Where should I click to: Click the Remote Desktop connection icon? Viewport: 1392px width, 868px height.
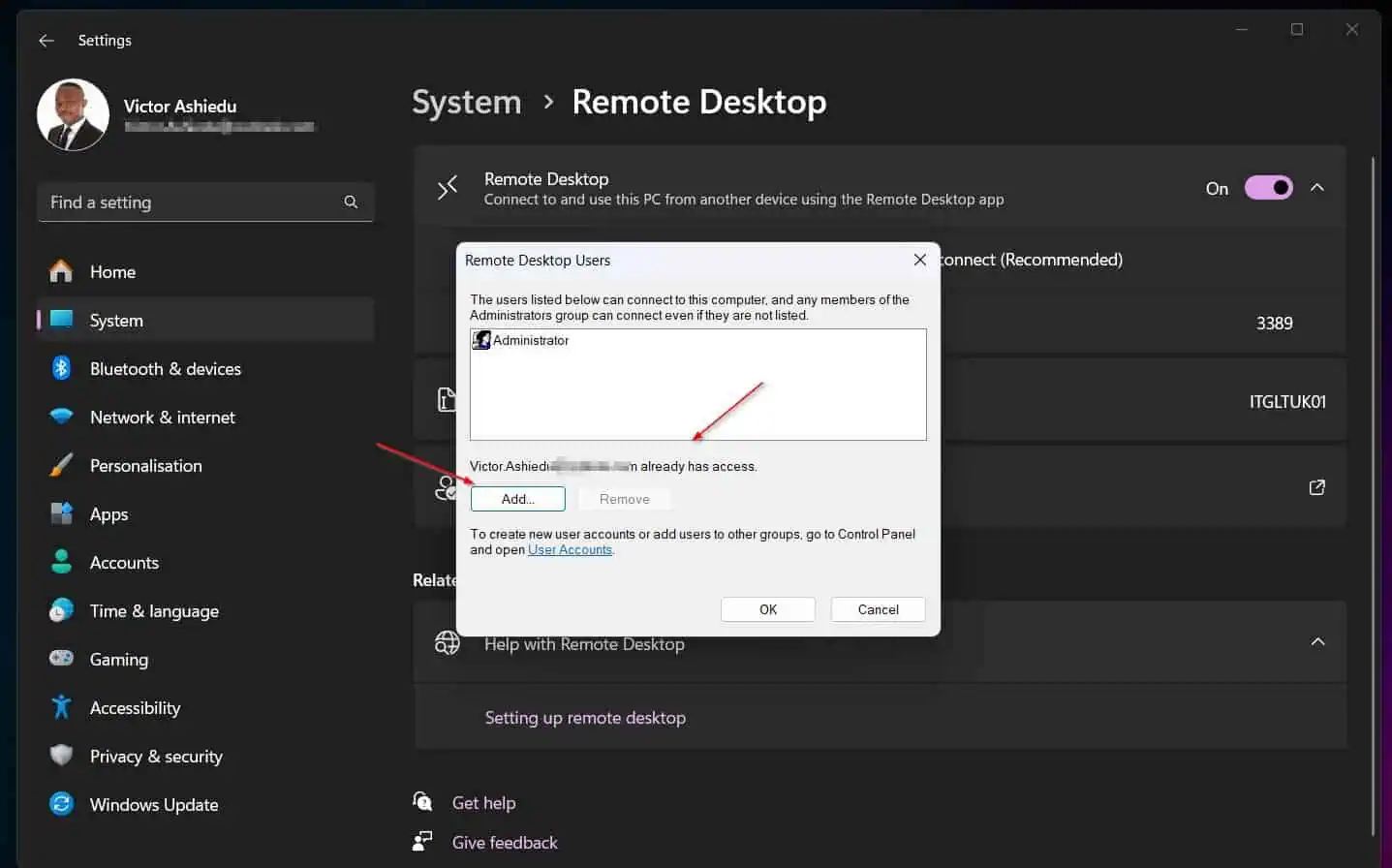tap(448, 188)
